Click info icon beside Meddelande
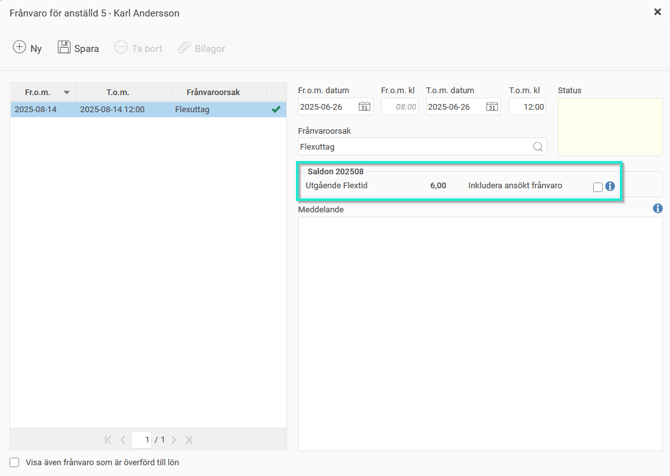 tap(657, 209)
